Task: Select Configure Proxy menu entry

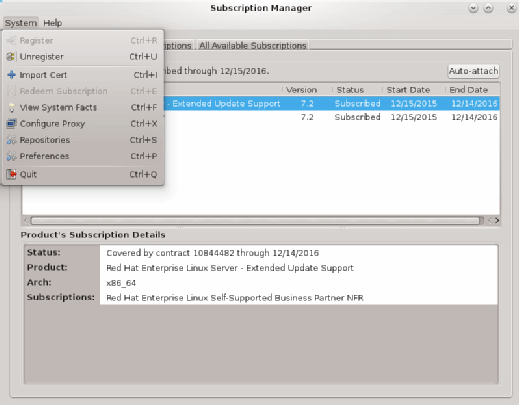Action: [x=83, y=124]
